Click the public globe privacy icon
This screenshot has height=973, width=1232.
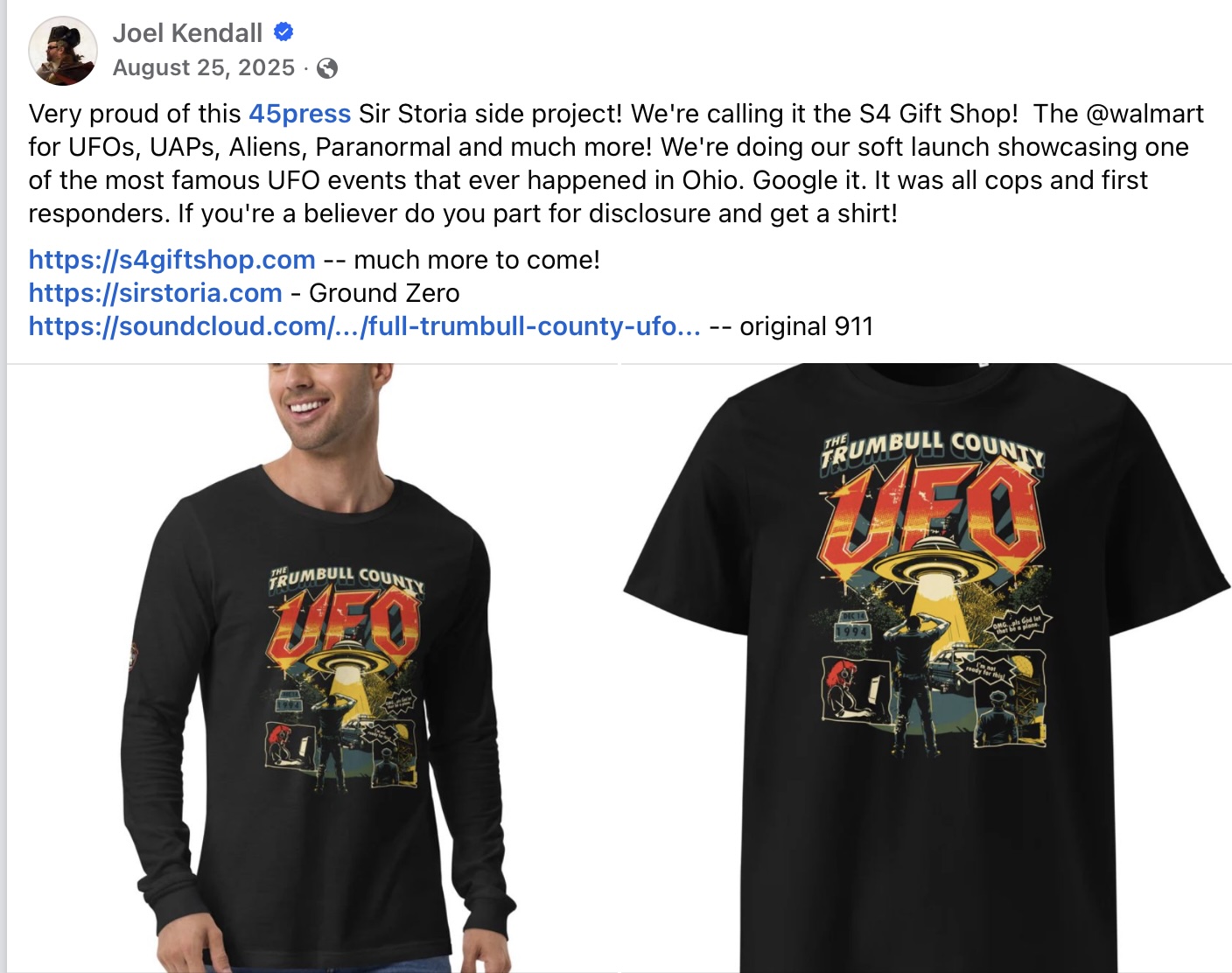click(x=327, y=68)
